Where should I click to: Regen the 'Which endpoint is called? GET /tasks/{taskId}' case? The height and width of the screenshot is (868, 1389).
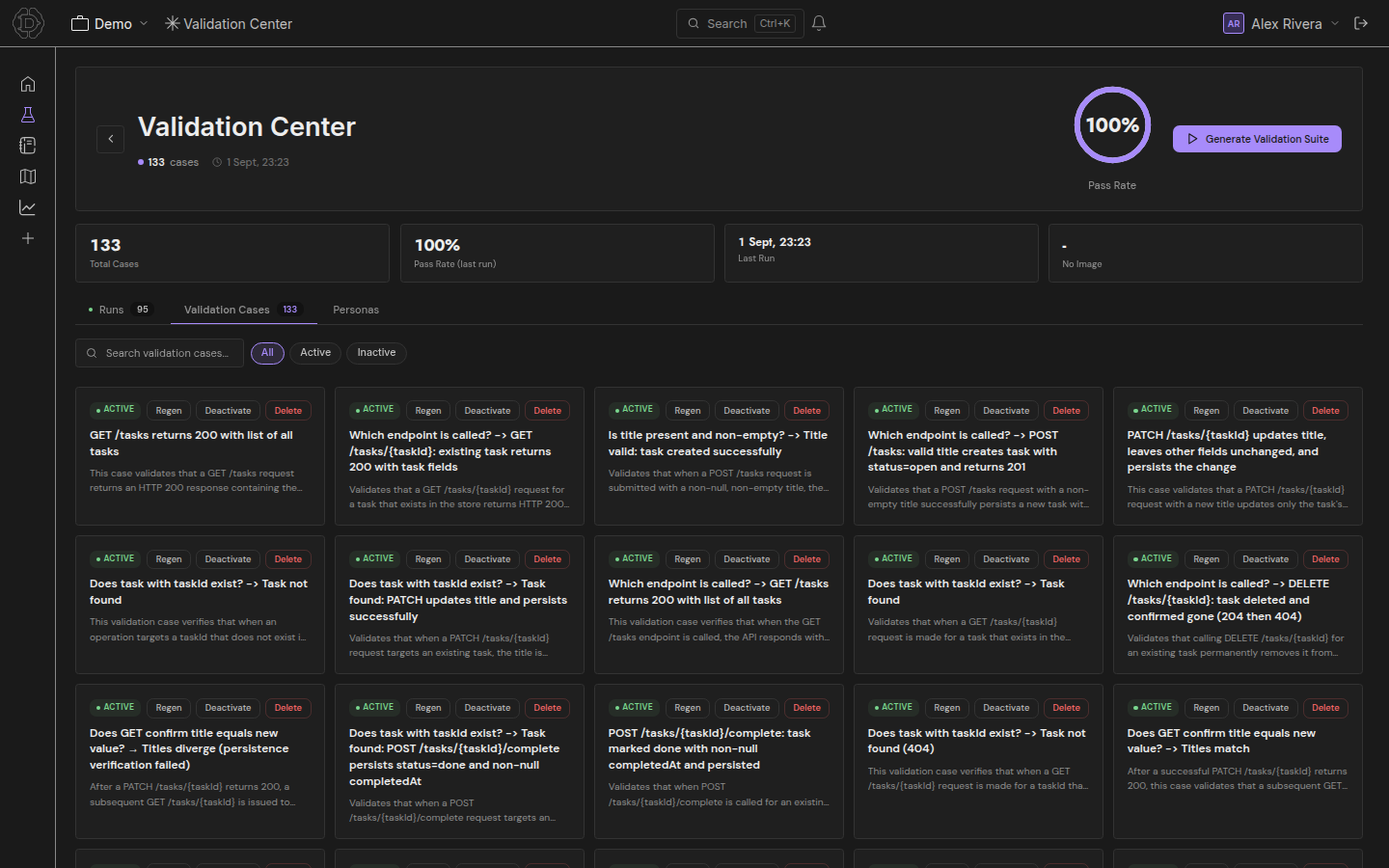click(x=428, y=411)
